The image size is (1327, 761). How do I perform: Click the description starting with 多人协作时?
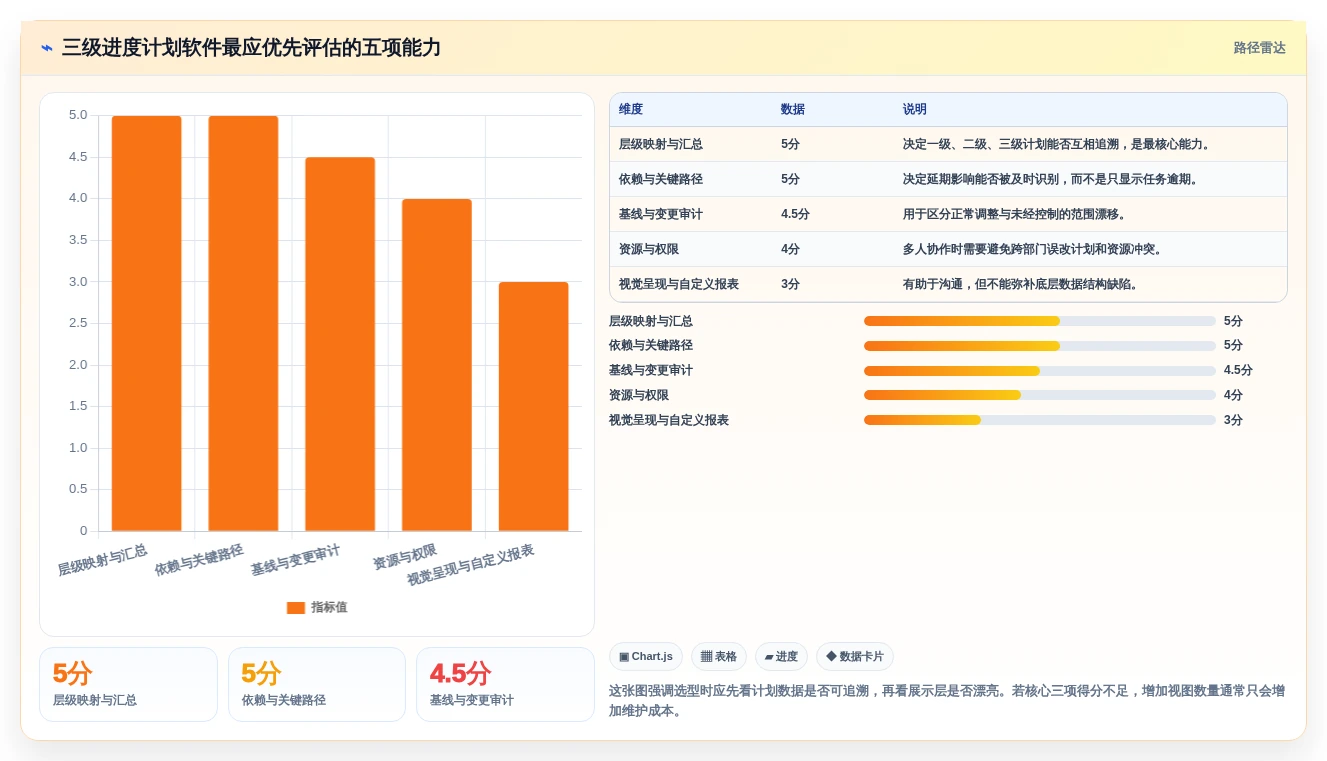tap(1033, 249)
